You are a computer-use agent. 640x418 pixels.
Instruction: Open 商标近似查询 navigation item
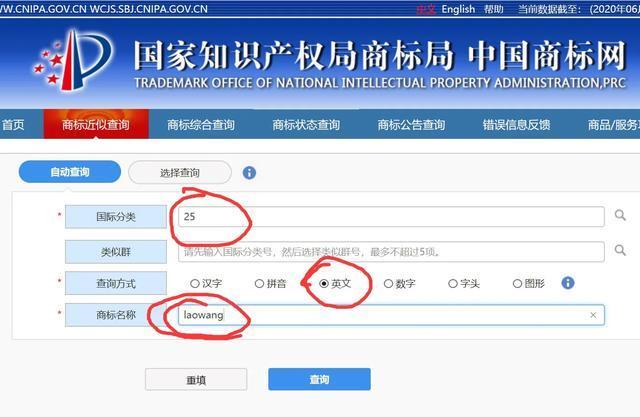pyautogui.click(x=96, y=125)
